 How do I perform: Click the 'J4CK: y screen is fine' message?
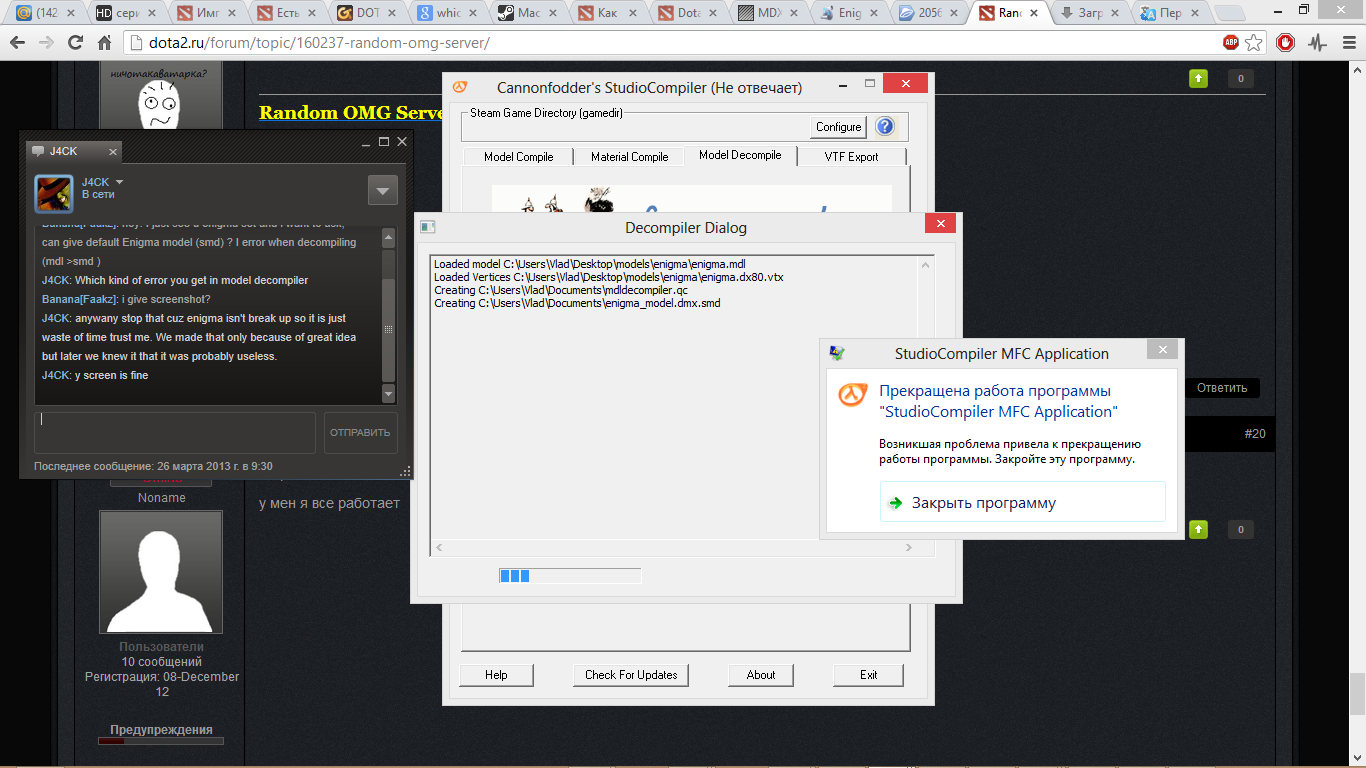point(95,375)
